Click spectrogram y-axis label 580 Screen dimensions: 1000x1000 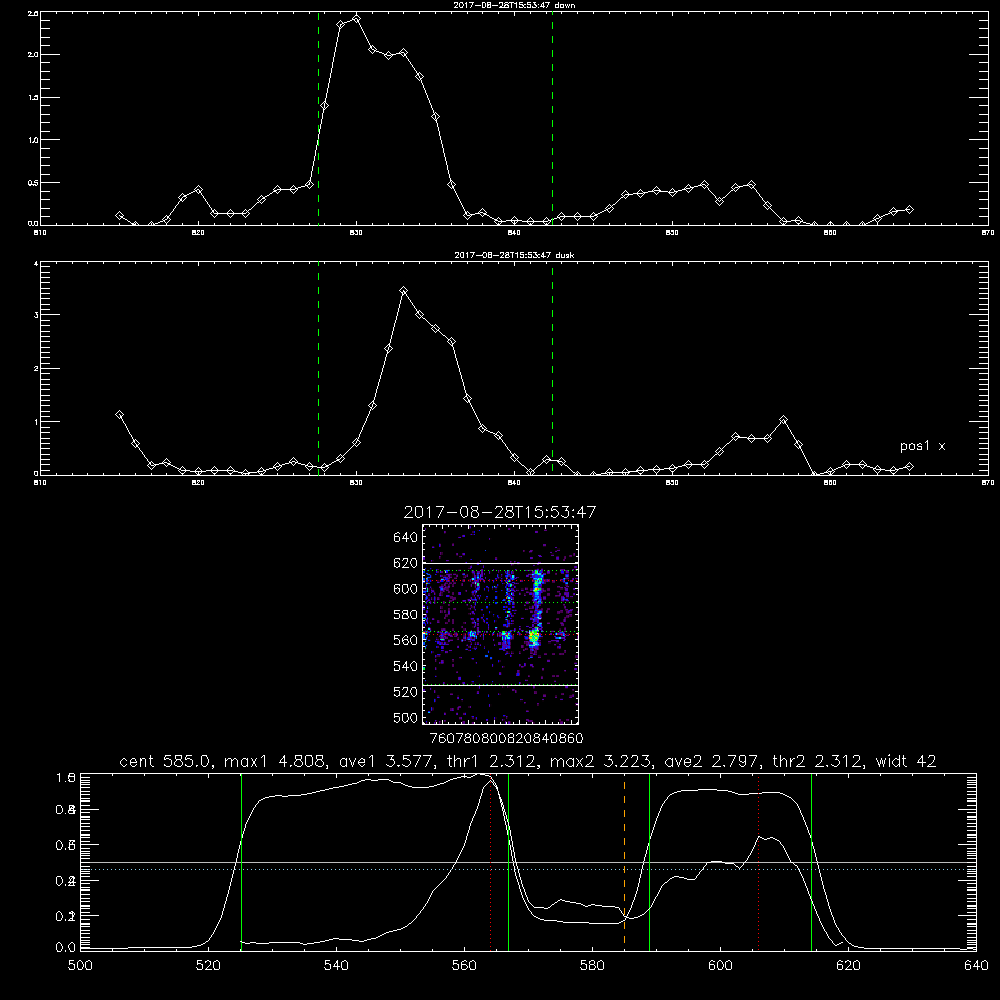pyautogui.click(x=406, y=615)
